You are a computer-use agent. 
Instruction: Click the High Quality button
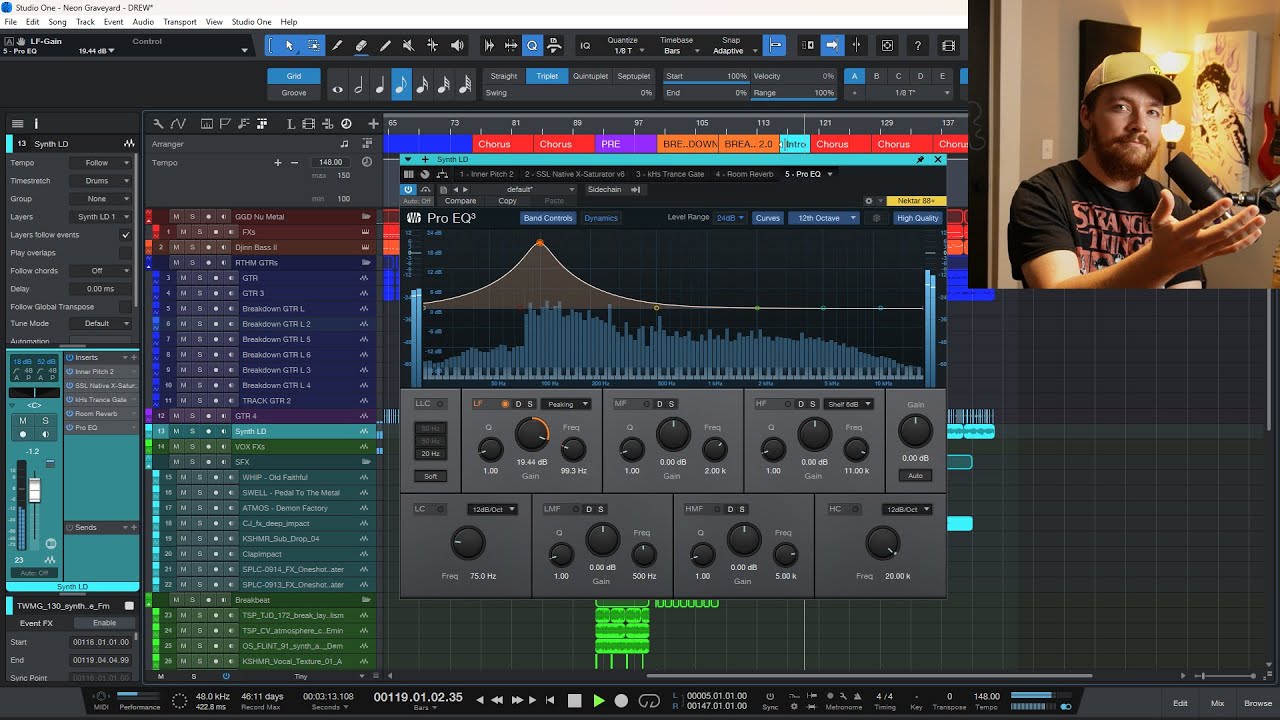pyautogui.click(x=917, y=218)
